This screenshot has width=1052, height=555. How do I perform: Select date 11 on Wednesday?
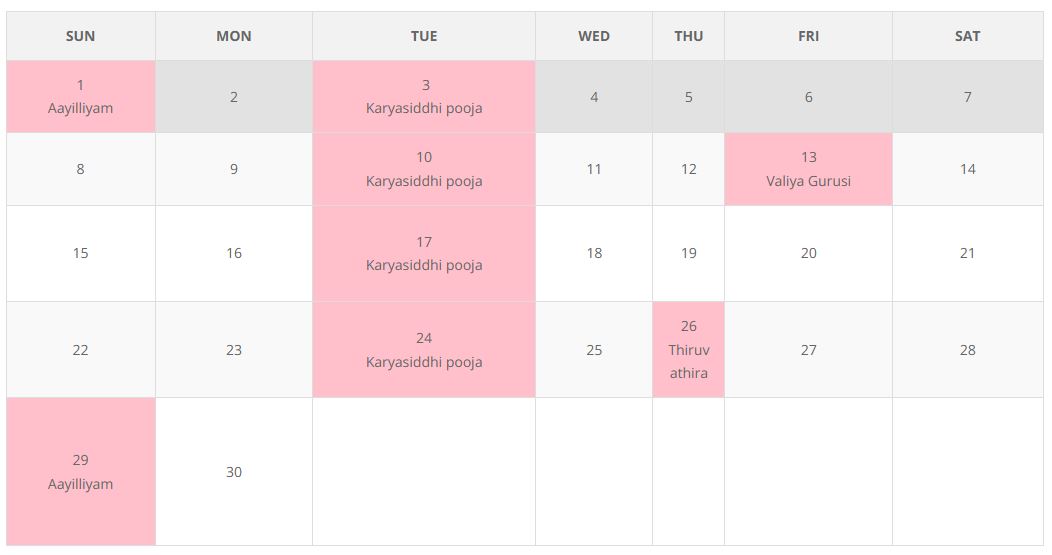click(594, 169)
